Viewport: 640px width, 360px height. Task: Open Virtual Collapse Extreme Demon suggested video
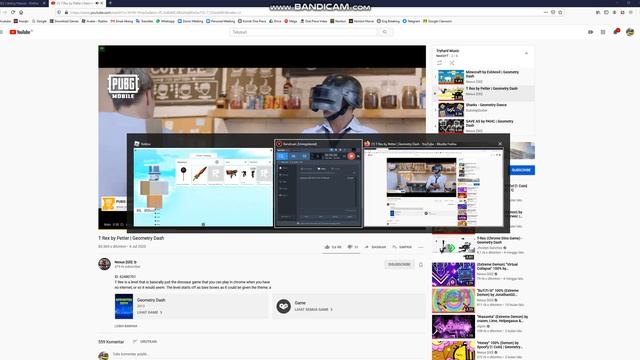pos(483,273)
